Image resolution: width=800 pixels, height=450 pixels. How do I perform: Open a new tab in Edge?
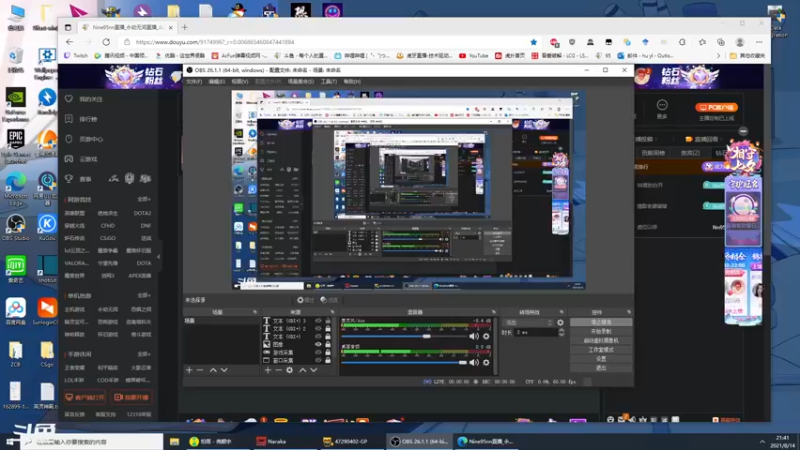pyautogui.click(x=185, y=27)
